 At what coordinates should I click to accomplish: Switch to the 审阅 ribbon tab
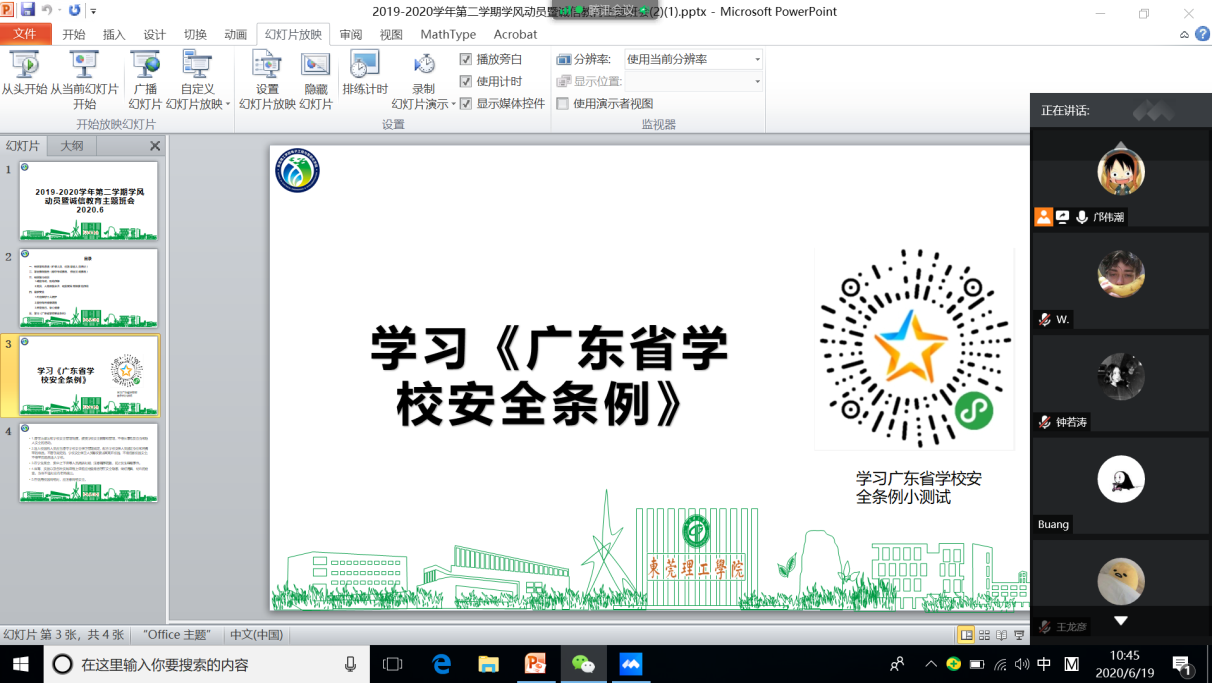click(350, 34)
